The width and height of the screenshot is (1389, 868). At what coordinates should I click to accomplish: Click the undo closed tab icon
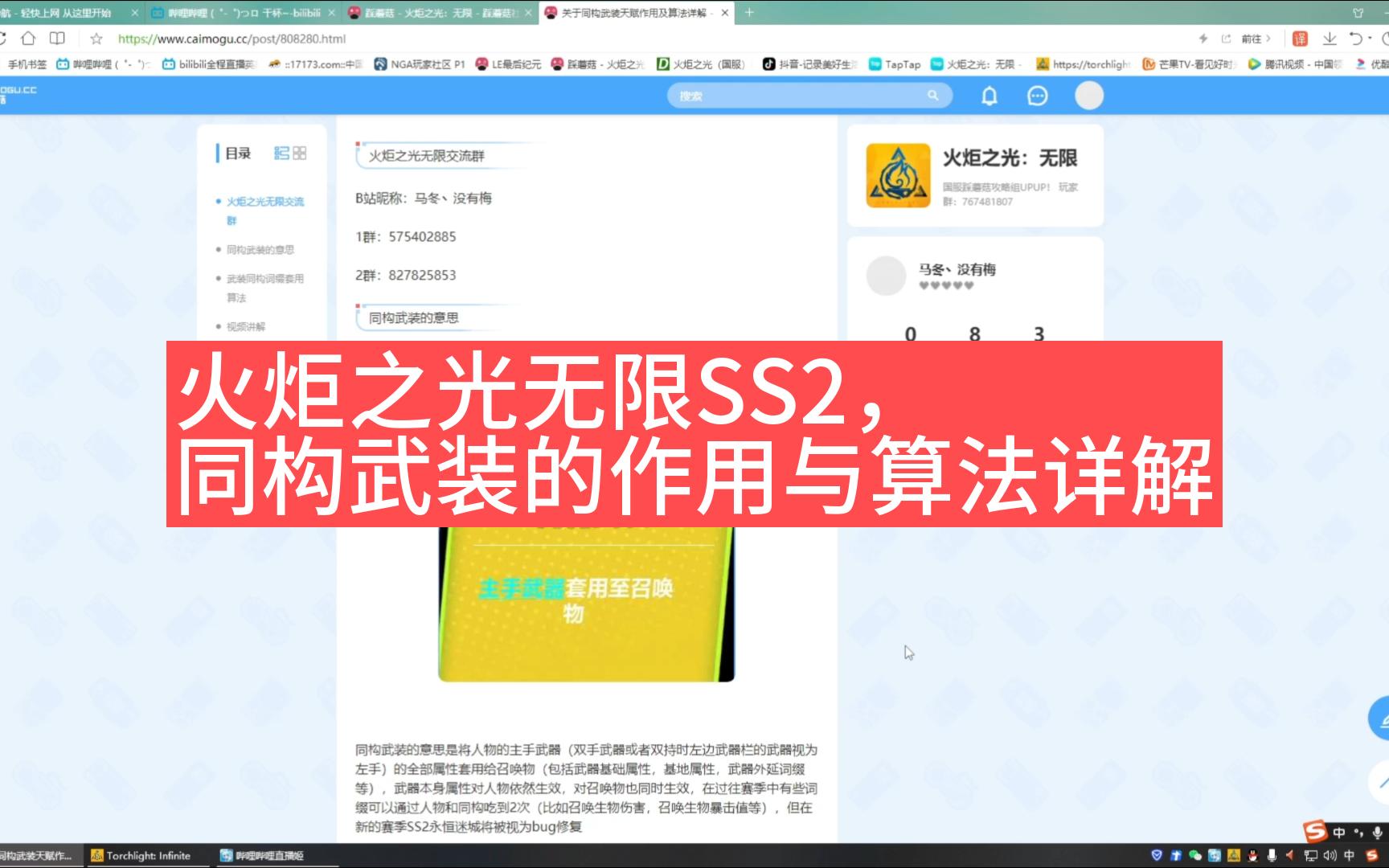1355,39
